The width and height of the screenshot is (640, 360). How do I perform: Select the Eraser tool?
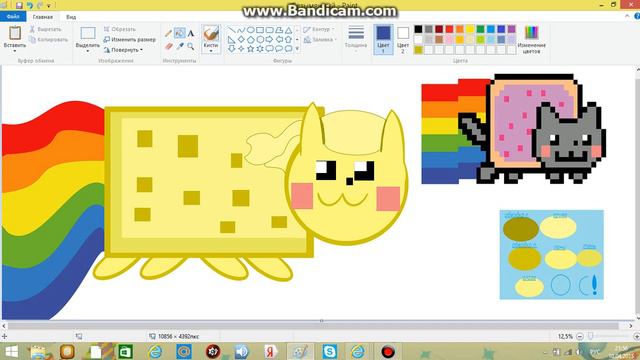click(168, 47)
